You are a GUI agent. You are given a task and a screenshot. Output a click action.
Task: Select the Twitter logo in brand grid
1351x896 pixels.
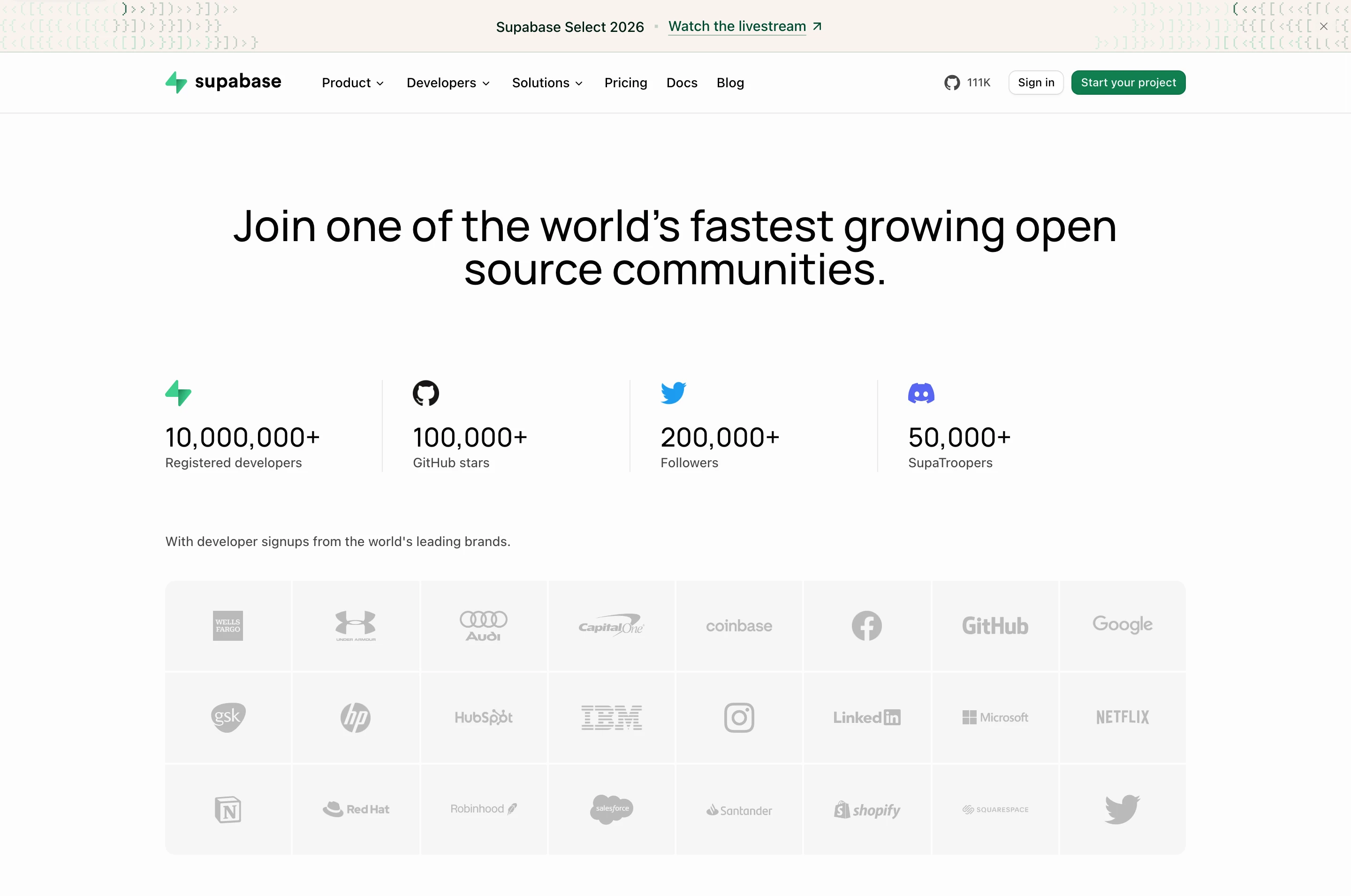[1123, 809]
